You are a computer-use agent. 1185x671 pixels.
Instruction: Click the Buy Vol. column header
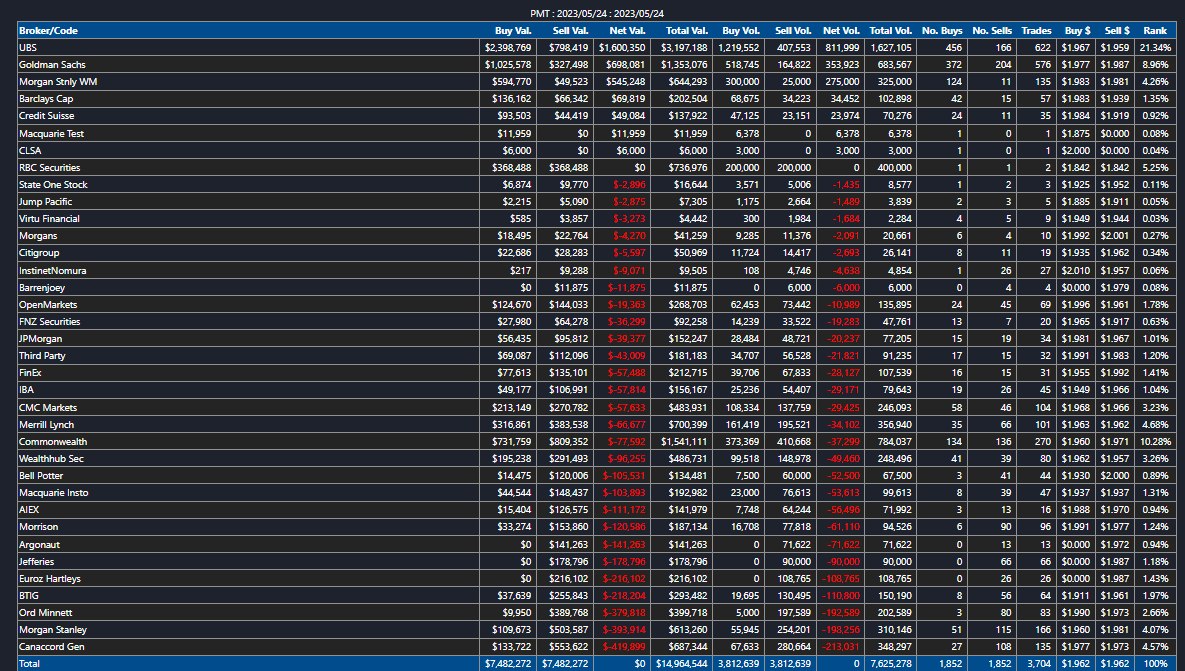tap(741, 31)
